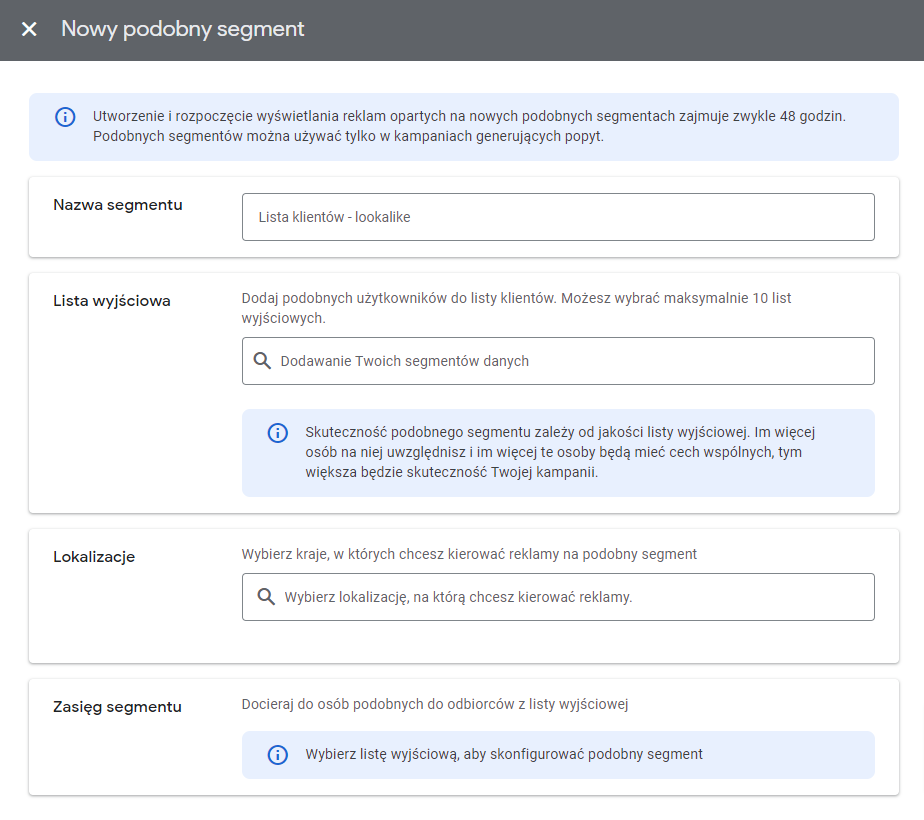
Task: Click the Lokalizacje section label
Action: pos(94,557)
